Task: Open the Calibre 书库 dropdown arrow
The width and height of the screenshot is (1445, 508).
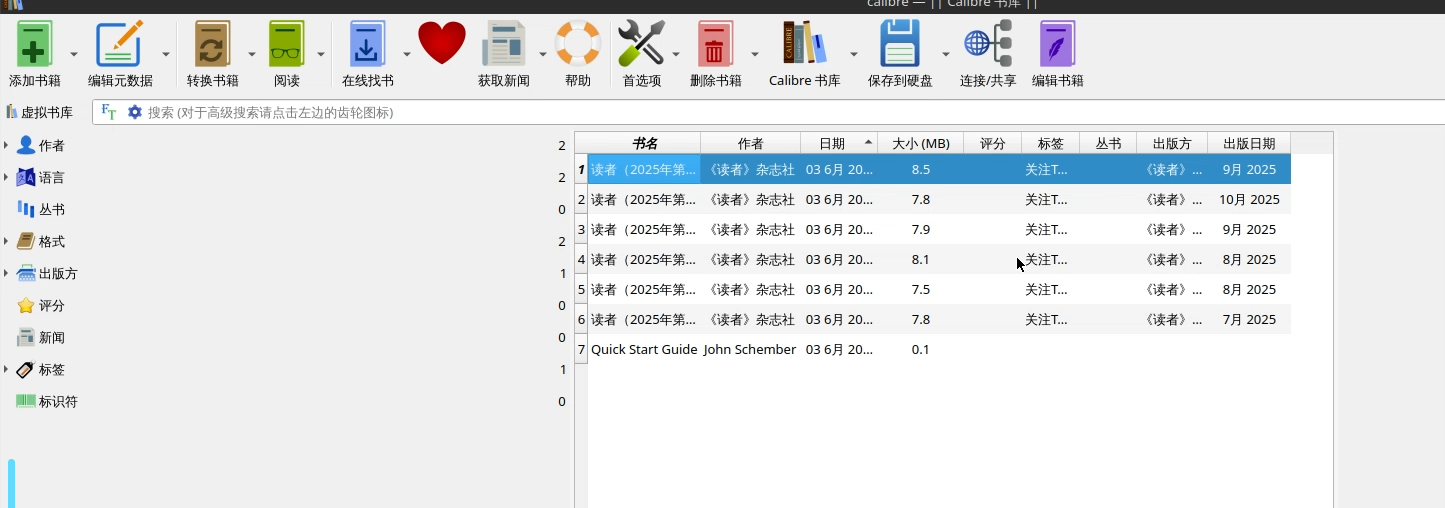Action: [x=854, y=54]
